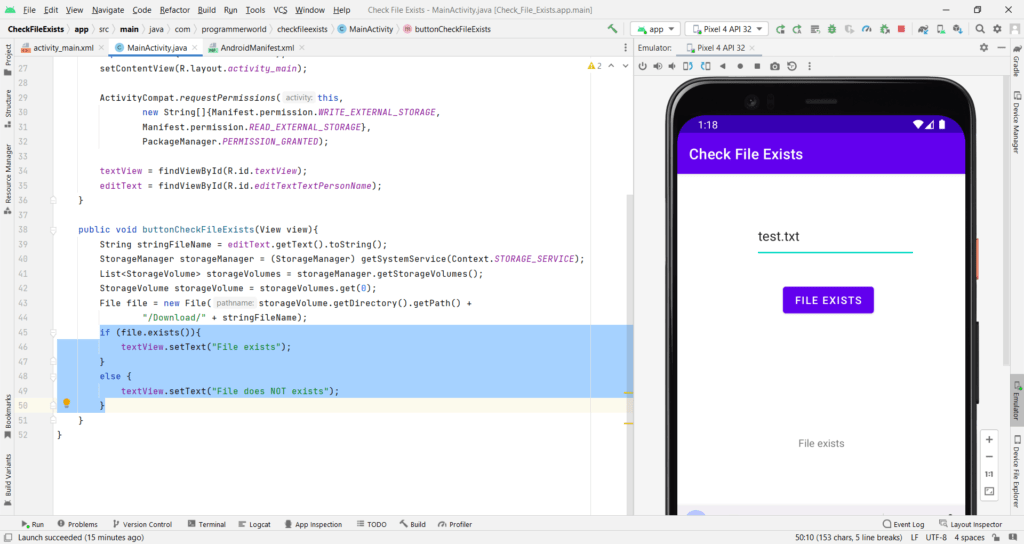Open the Problems tool window
Viewport: 1024px width, 544px height.
tap(77, 524)
